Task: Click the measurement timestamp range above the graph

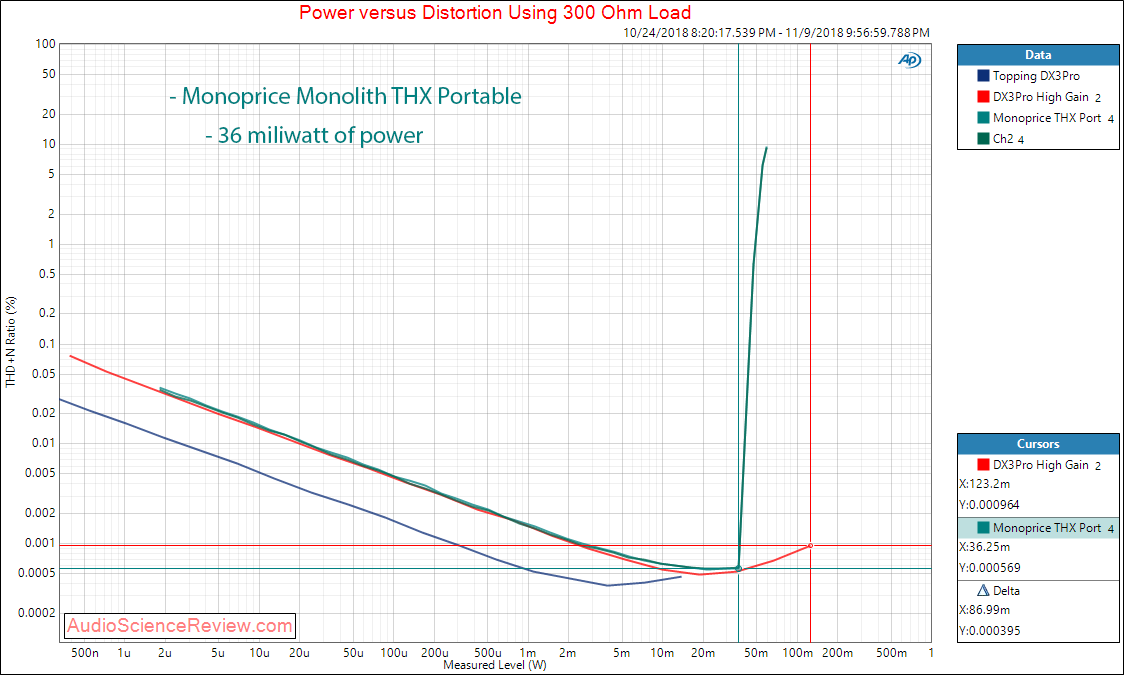Action: click(776, 33)
